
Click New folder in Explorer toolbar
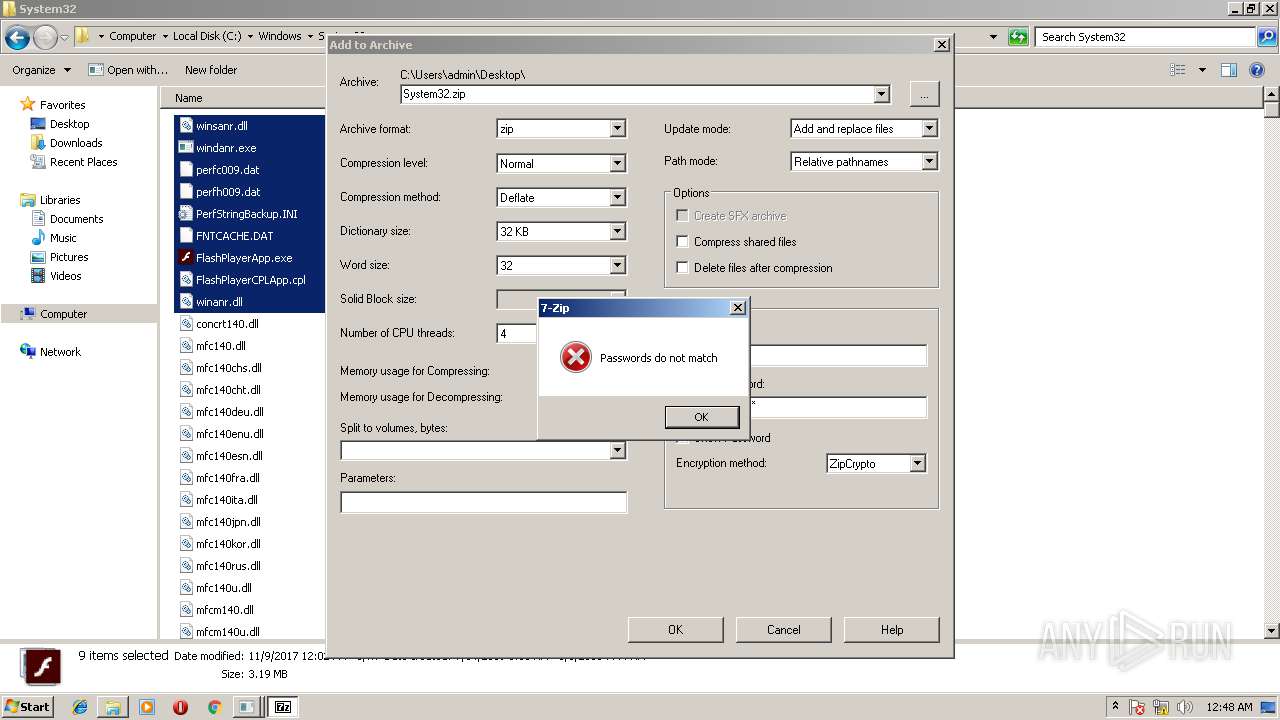click(x=211, y=70)
